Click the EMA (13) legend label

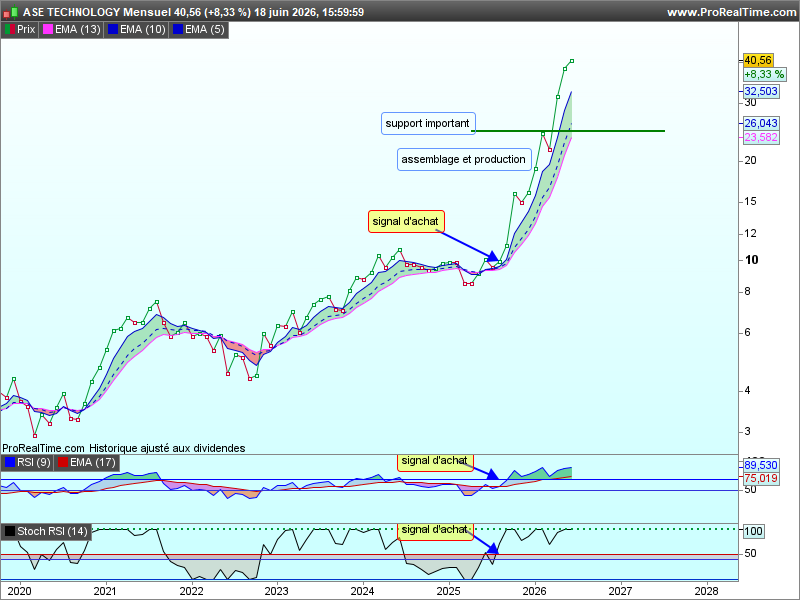click(78, 30)
